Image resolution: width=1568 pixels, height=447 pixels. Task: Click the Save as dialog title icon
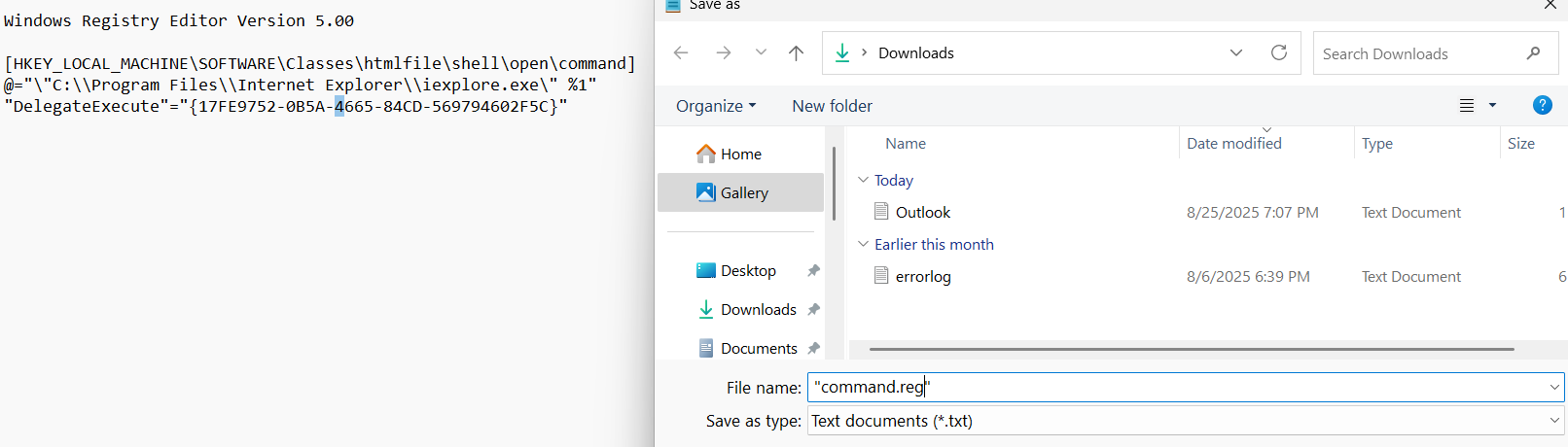point(672,5)
